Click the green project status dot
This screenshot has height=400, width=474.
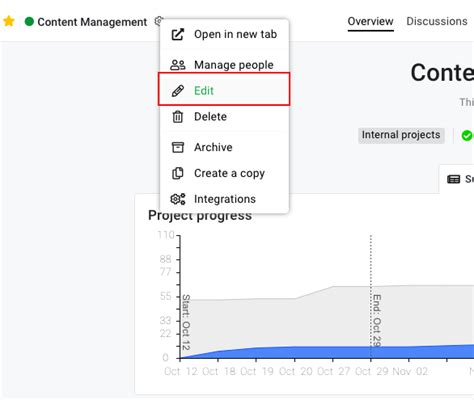(29, 22)
